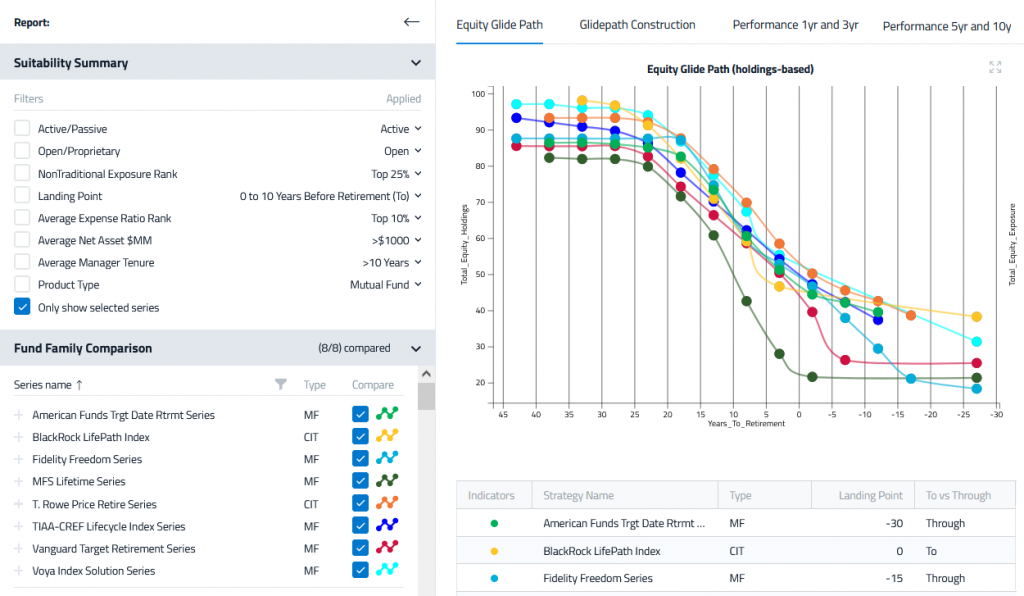Click the plus icon beside Voya Index
Screen dimensions: 1024x596
point(19,571)
